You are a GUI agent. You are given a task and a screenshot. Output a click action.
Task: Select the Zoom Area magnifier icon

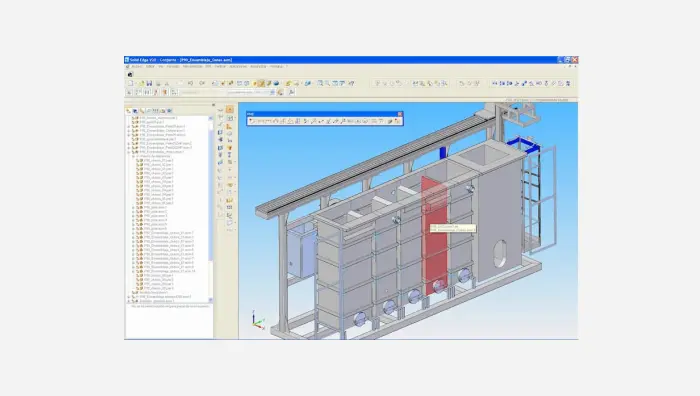pos(320,83)
